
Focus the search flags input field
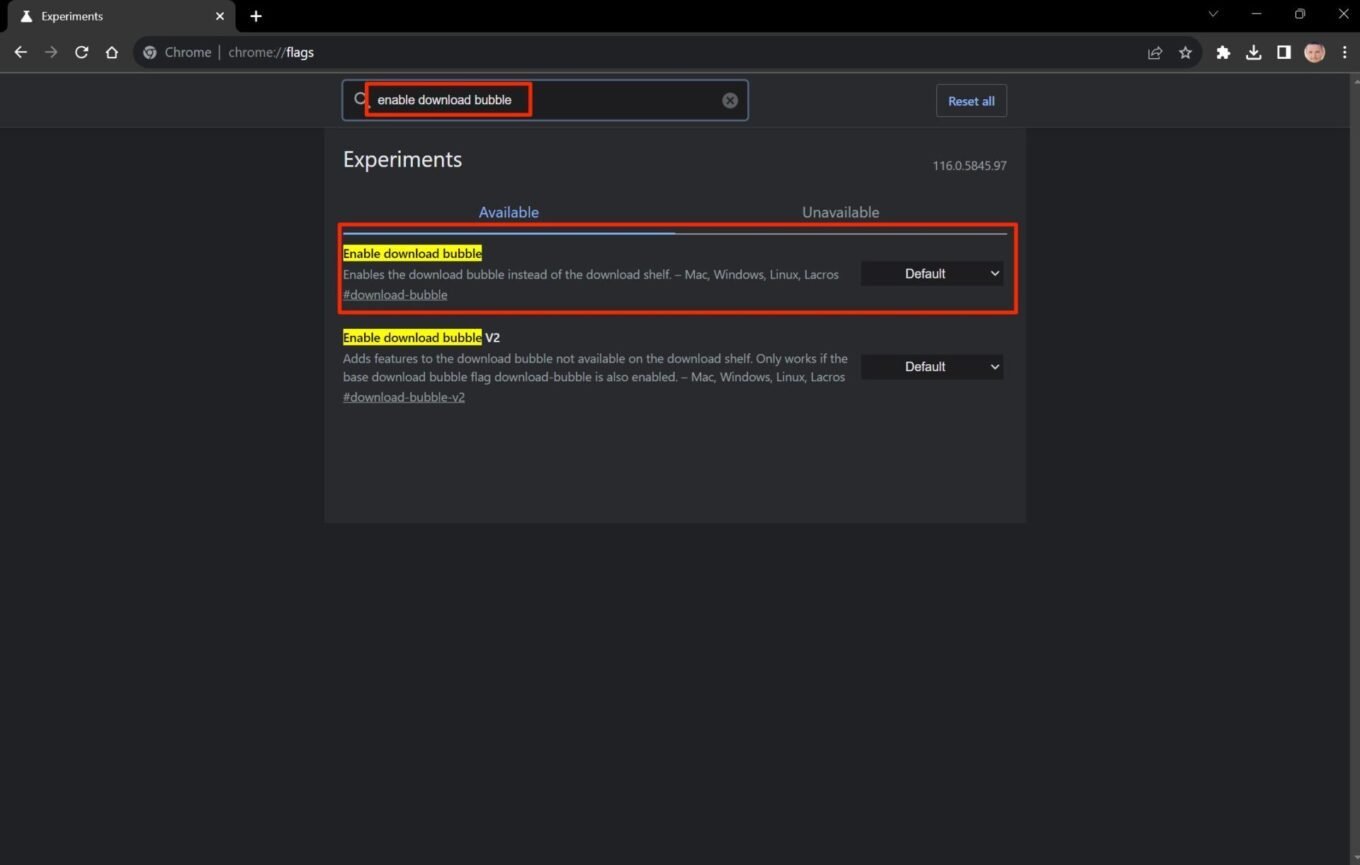point(545,100)
